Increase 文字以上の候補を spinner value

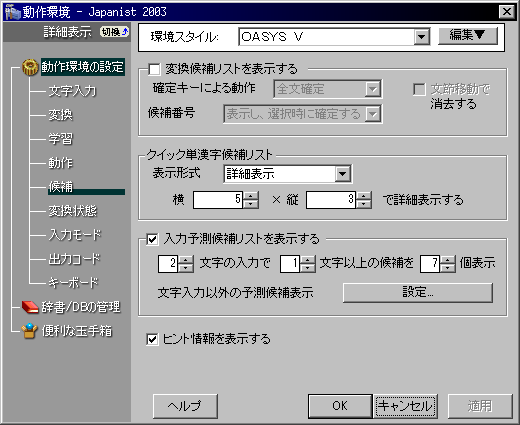click(308, 260)
